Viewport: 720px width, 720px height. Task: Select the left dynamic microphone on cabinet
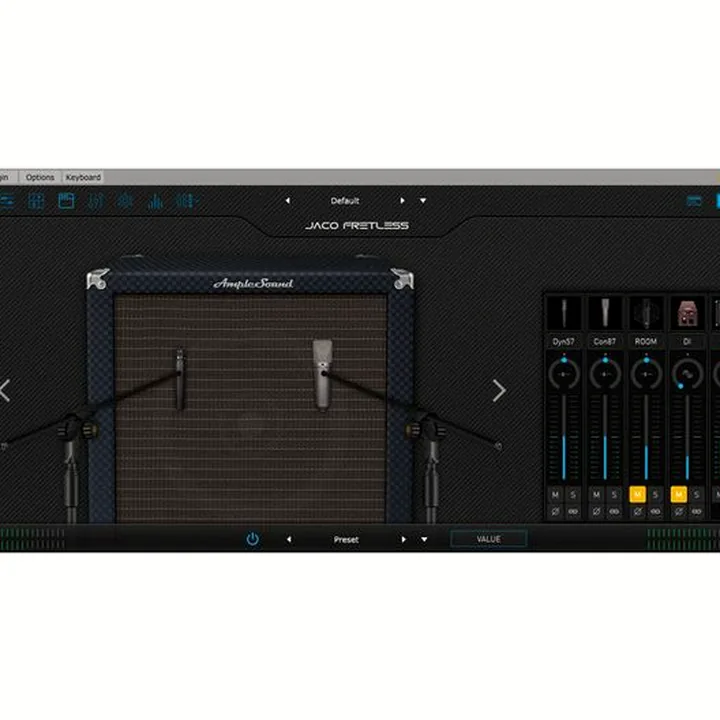pos(180,379)
